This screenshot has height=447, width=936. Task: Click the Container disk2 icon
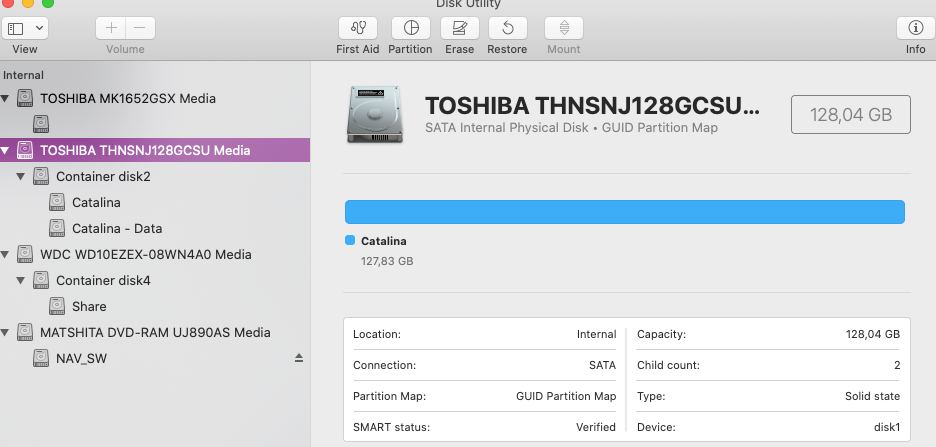coord(41,176)
